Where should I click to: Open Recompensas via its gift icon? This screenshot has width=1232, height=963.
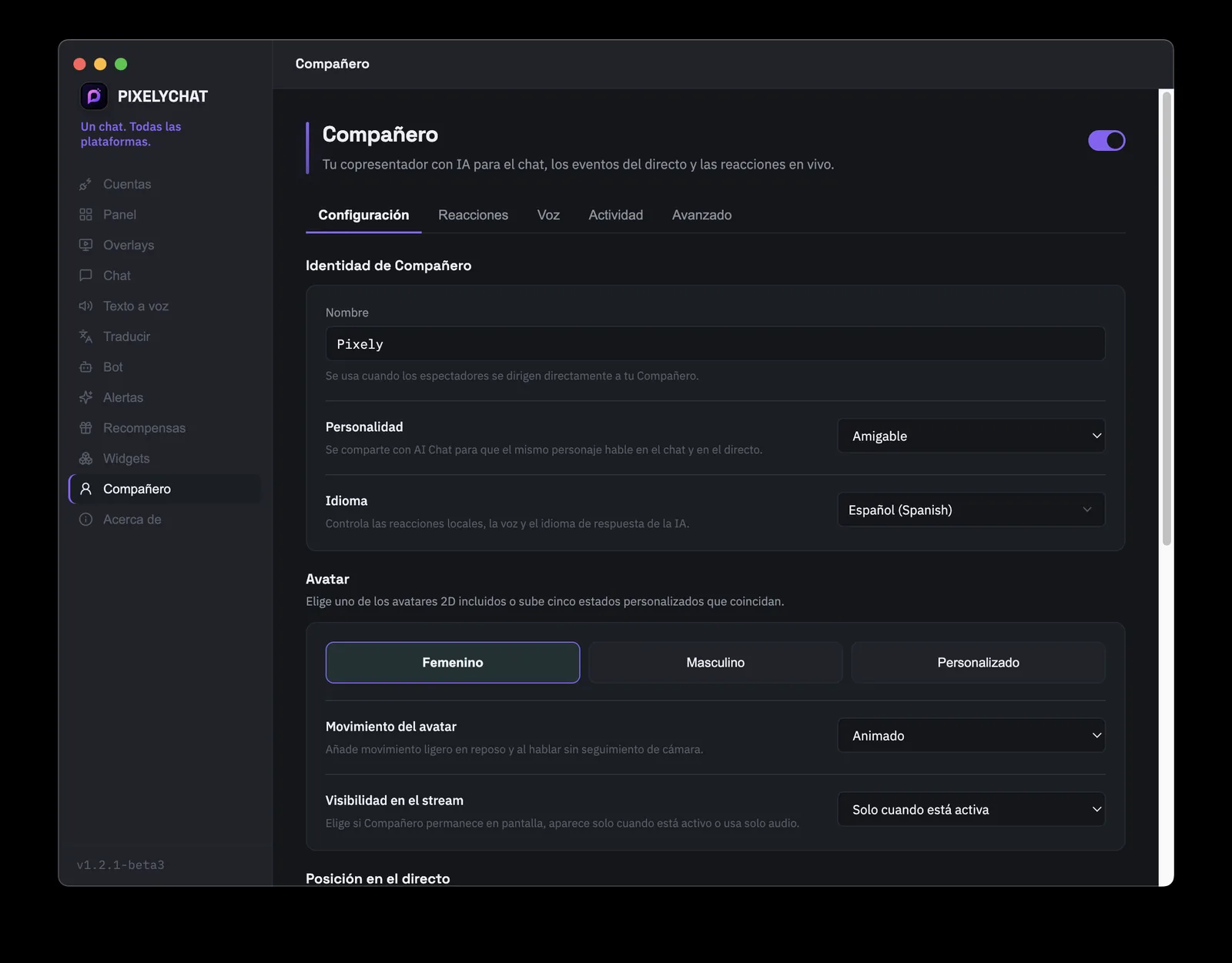pos(85,428)
